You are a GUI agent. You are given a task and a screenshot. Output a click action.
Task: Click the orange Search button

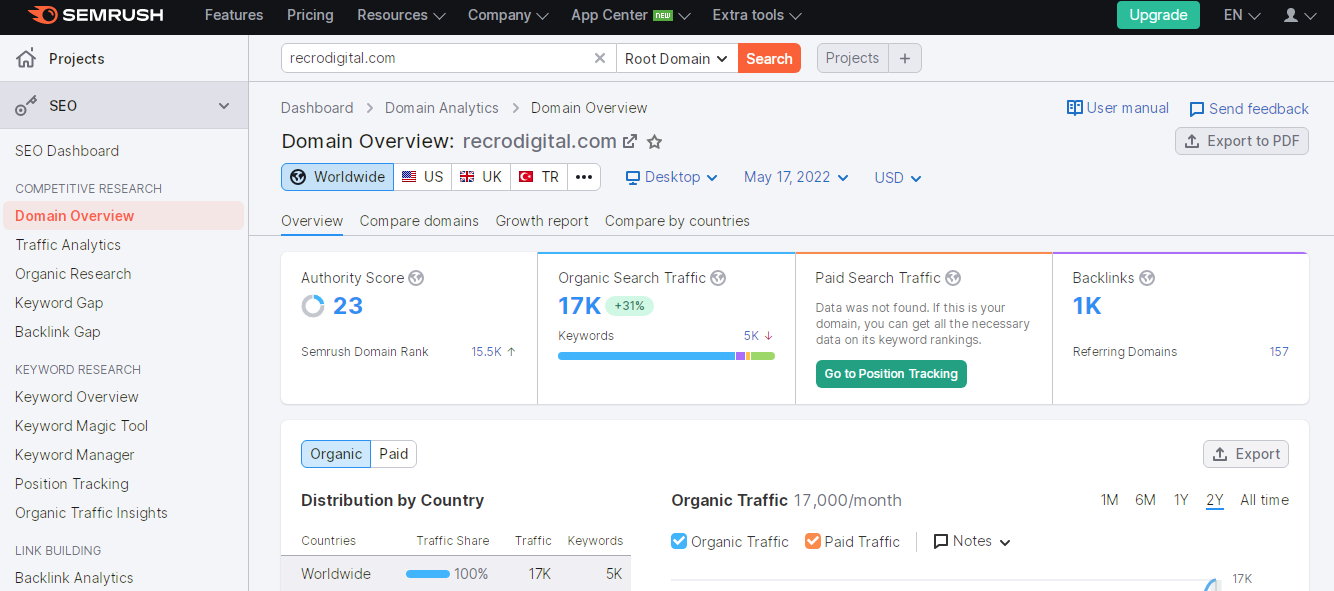point(769,58)
